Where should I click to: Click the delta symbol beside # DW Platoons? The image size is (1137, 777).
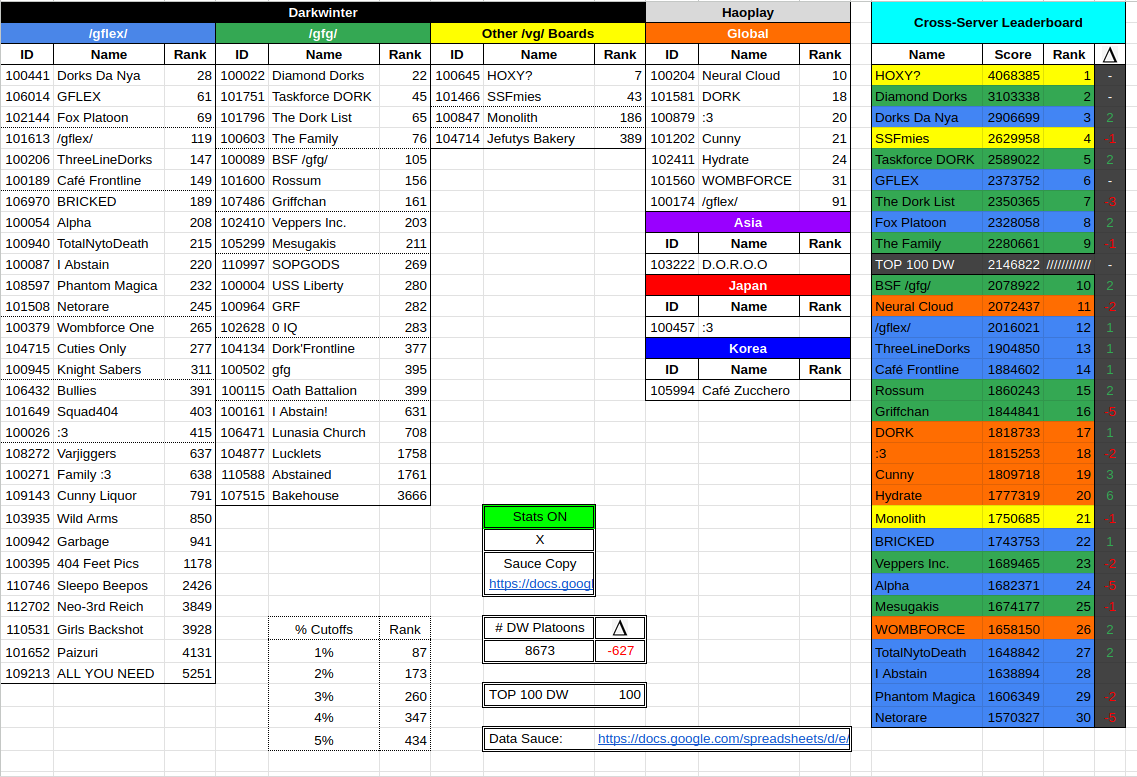pos(620,628)
